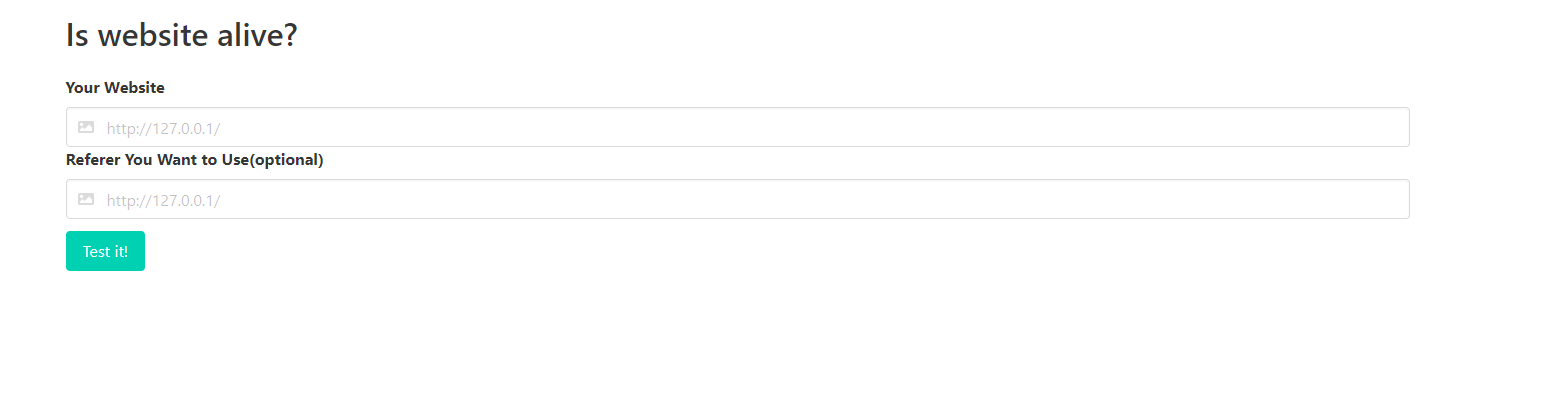1559x417 pixels.
Task: Click the 'Your Website' label
Action: (115, 88)
